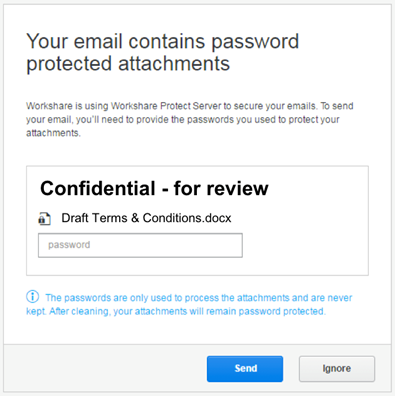Click the word 'Confidential' in the subject
The width and height of the screenshot is (395, 396).
tap(98, 188)
